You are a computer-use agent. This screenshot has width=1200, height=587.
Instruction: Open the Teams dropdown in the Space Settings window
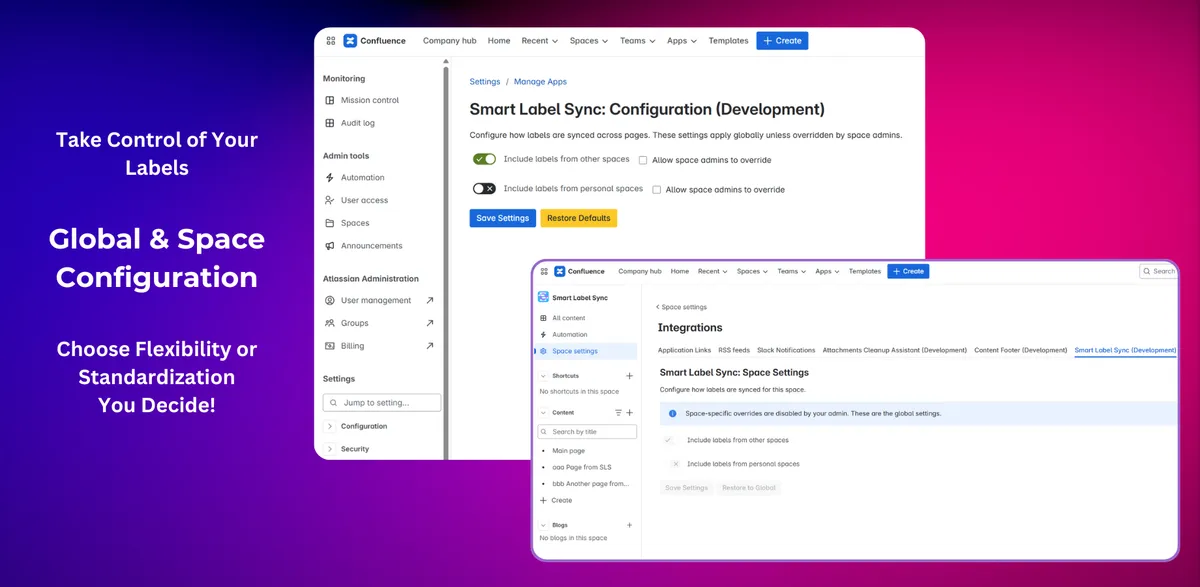(791, 271)
